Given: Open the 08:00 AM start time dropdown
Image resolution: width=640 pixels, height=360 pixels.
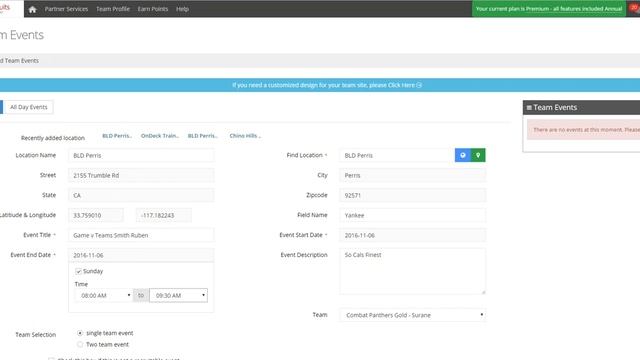Looking at the screenshot, I should tap(103, 296).
